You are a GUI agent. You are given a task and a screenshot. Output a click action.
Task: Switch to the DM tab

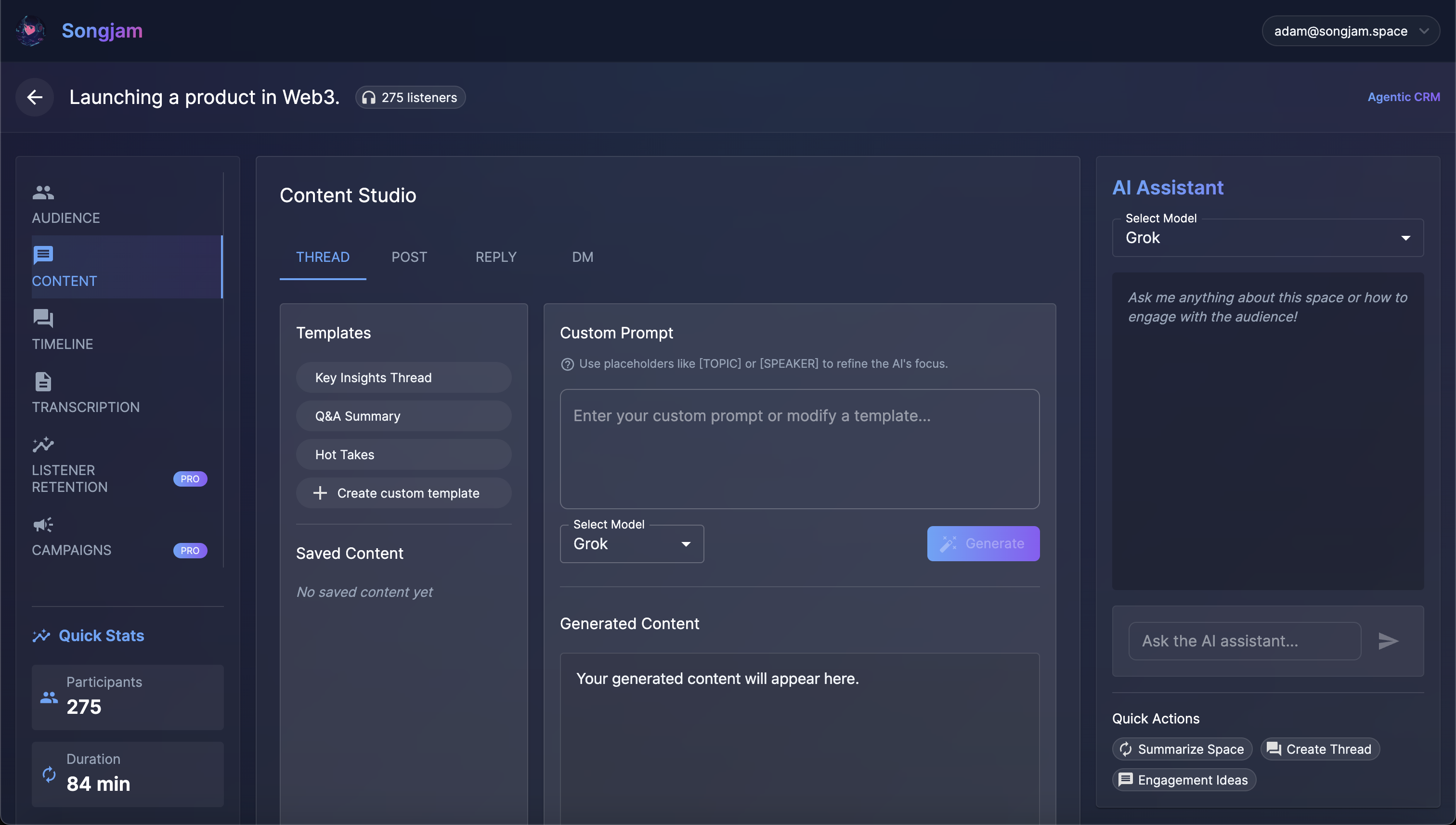(582, 257)
